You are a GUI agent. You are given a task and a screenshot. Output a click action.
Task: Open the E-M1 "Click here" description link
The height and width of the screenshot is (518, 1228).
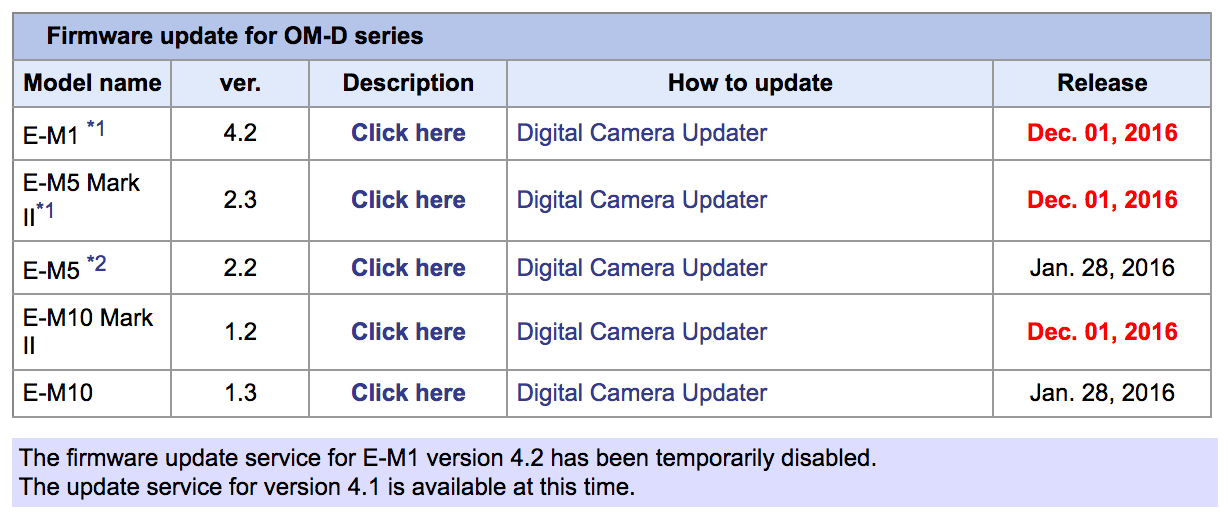(x=408, y=133)
